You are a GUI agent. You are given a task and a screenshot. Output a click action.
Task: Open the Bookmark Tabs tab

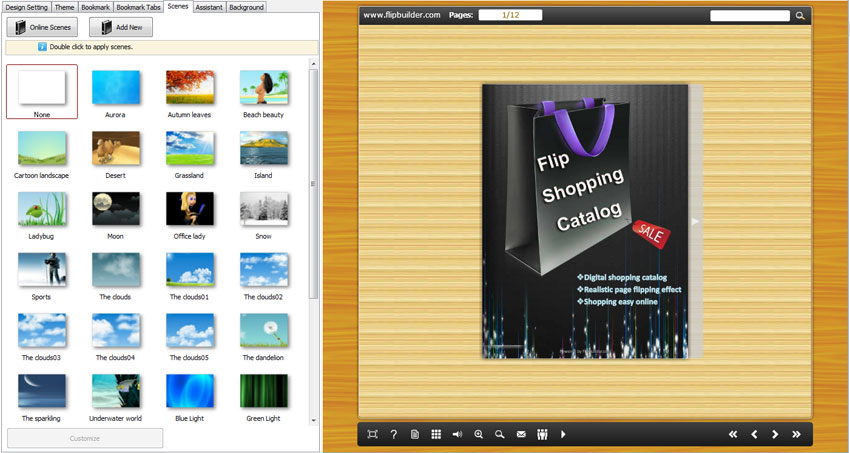[138, 7]
